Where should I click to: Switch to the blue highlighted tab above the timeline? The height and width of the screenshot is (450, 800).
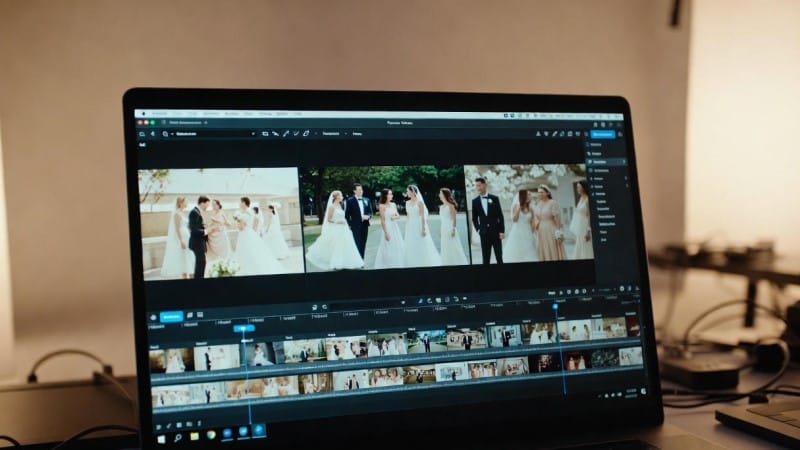point(171,317)
